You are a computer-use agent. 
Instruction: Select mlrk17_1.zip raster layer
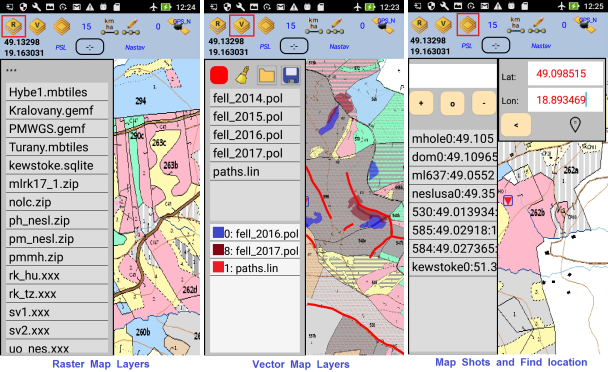click(57, 183)
